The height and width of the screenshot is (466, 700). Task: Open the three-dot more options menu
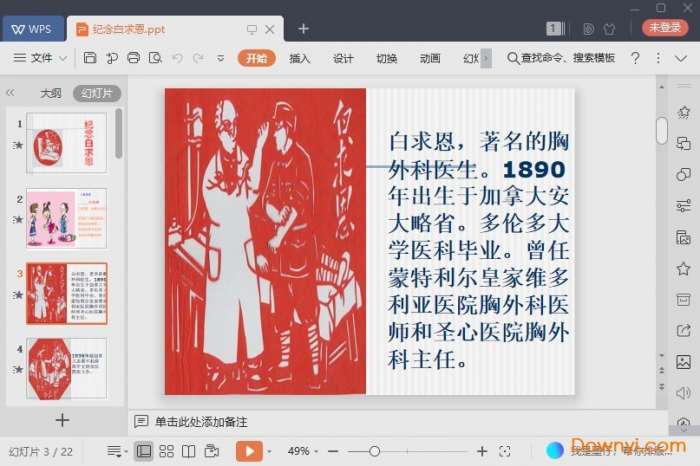(x=658, y=58)
